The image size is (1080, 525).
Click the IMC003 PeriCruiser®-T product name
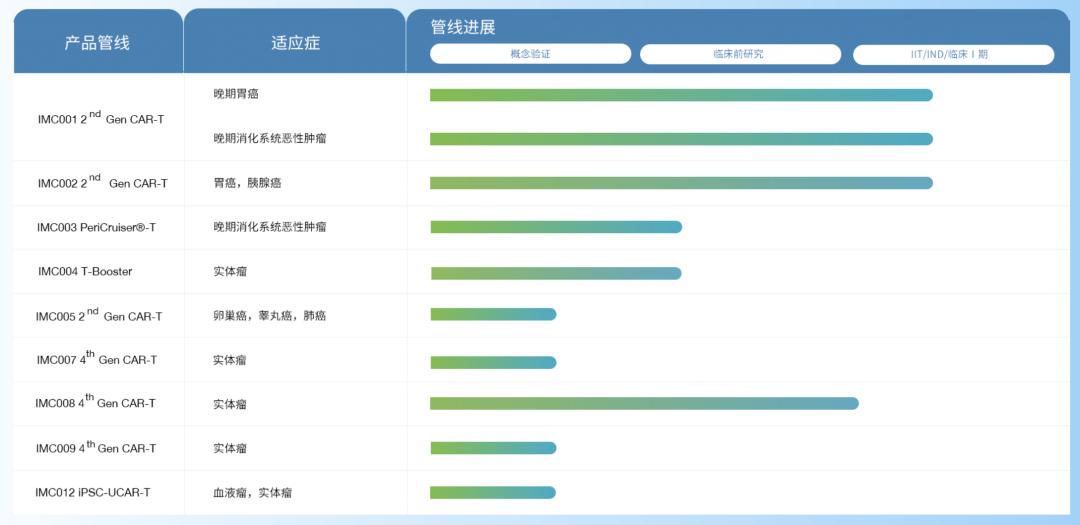96,227
